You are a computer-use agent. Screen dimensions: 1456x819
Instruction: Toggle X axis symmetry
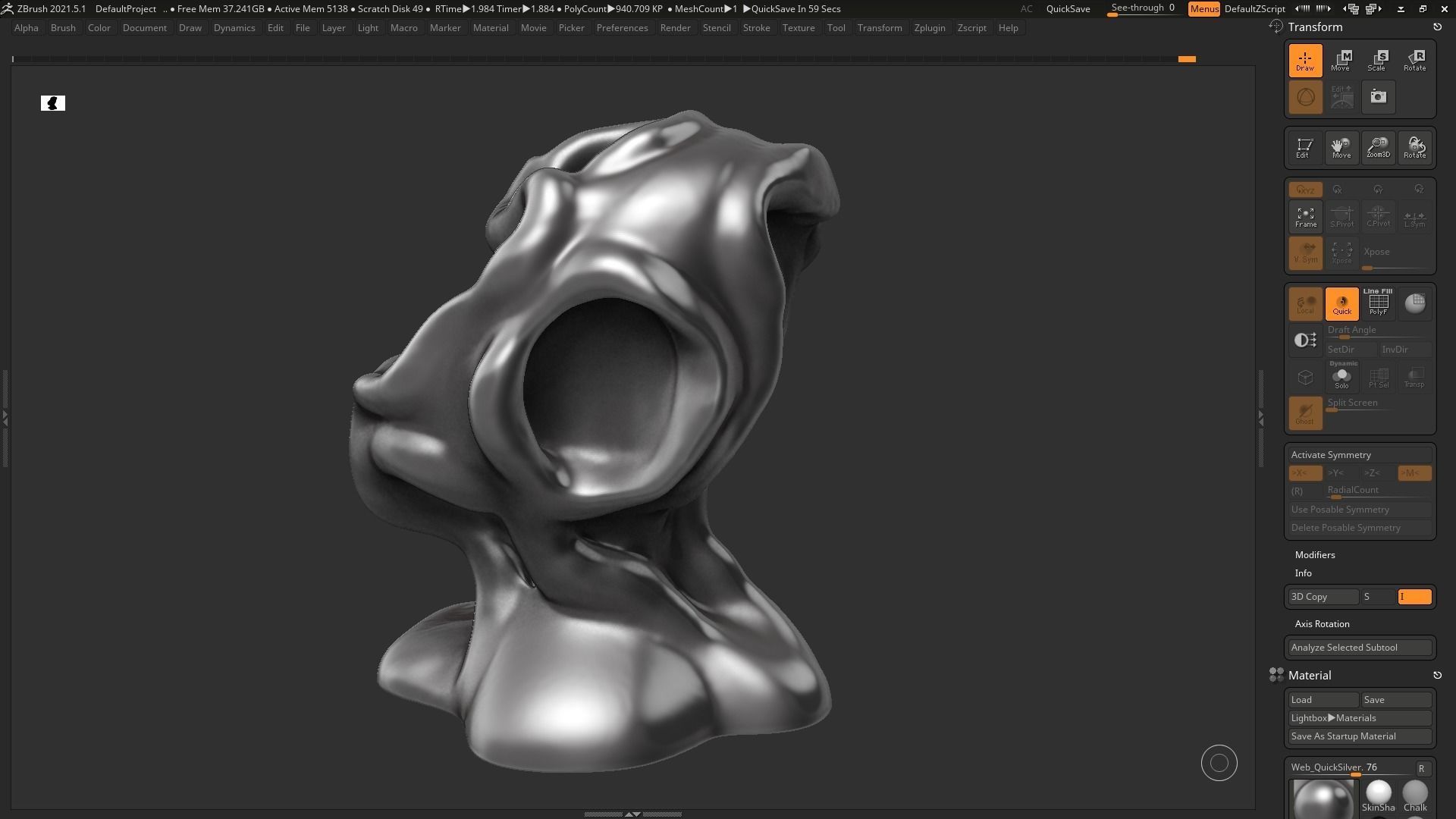tap(1305, 473)
